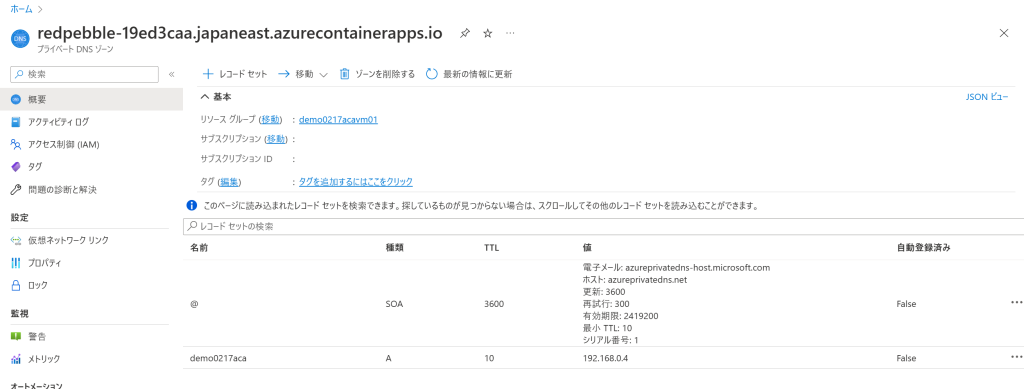This screenshot has width=1024, height=389.
Task: Close the DNS zone blade
Action: pos(1004,33)
